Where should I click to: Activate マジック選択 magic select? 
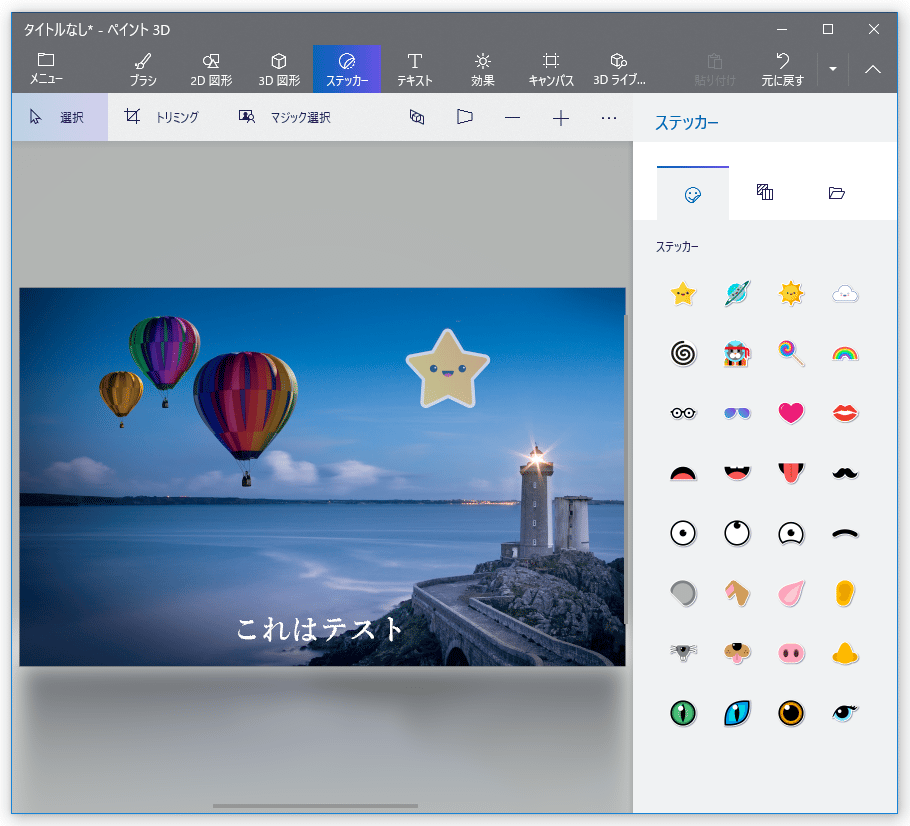coord(285,117)
